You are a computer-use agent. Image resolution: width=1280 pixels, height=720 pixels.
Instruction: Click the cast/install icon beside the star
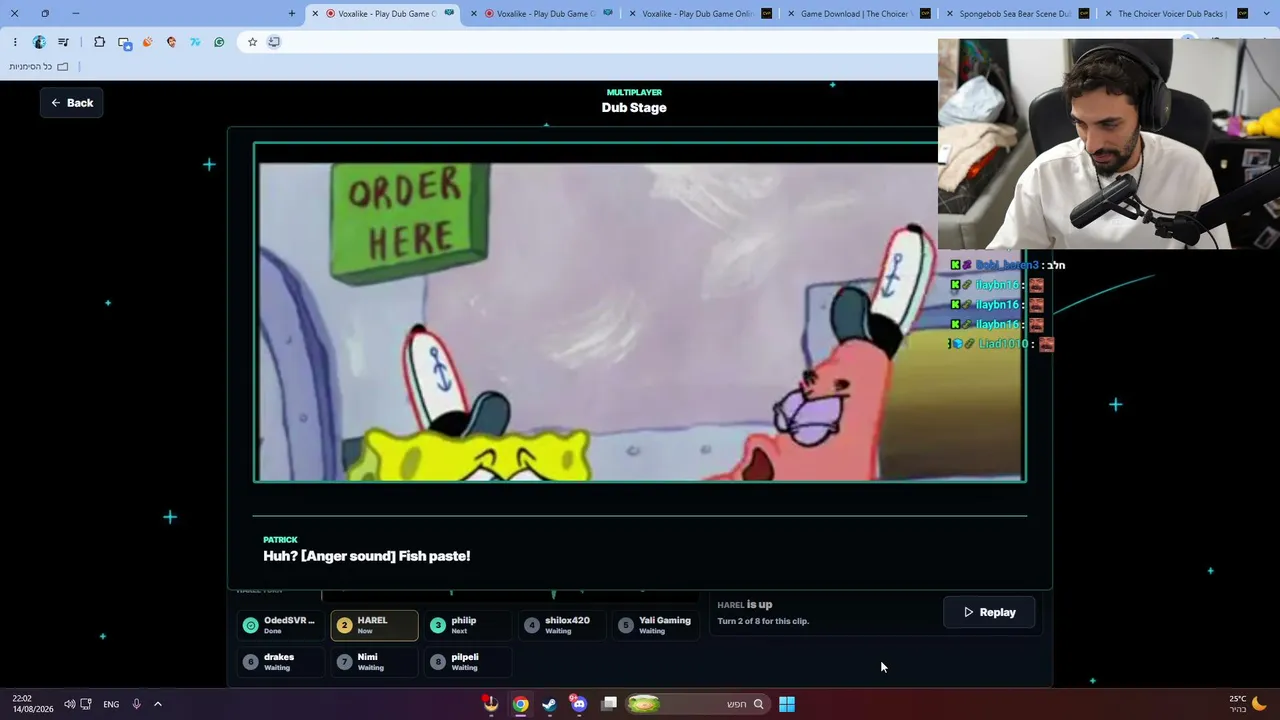pyautogui.click(x=274, y=42)
